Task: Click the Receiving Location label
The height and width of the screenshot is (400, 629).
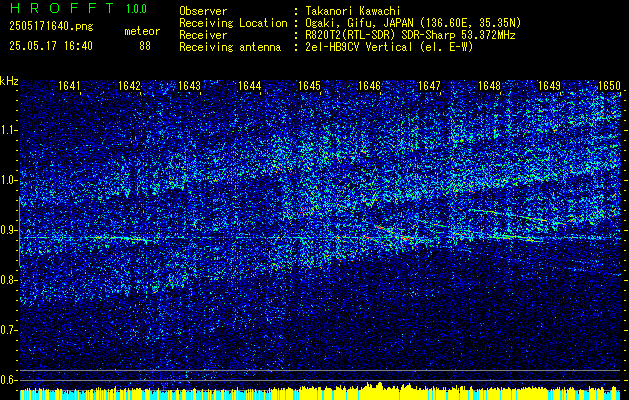Action: pyautogui.click(x=233, y=23)
